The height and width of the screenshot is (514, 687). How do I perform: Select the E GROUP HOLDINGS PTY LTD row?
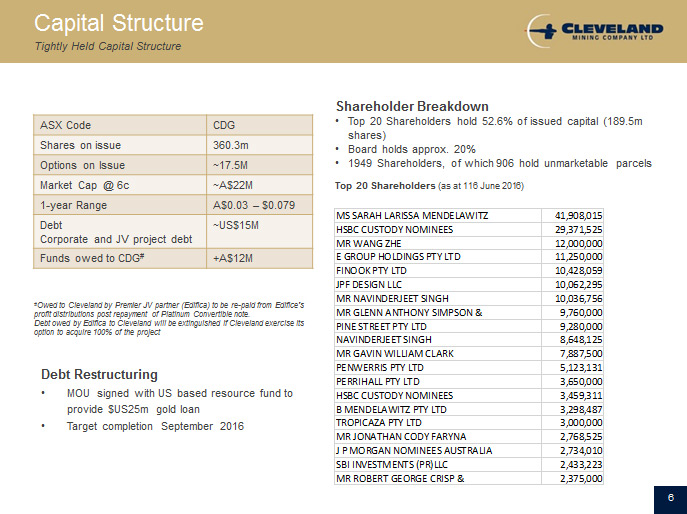[469, 256]
